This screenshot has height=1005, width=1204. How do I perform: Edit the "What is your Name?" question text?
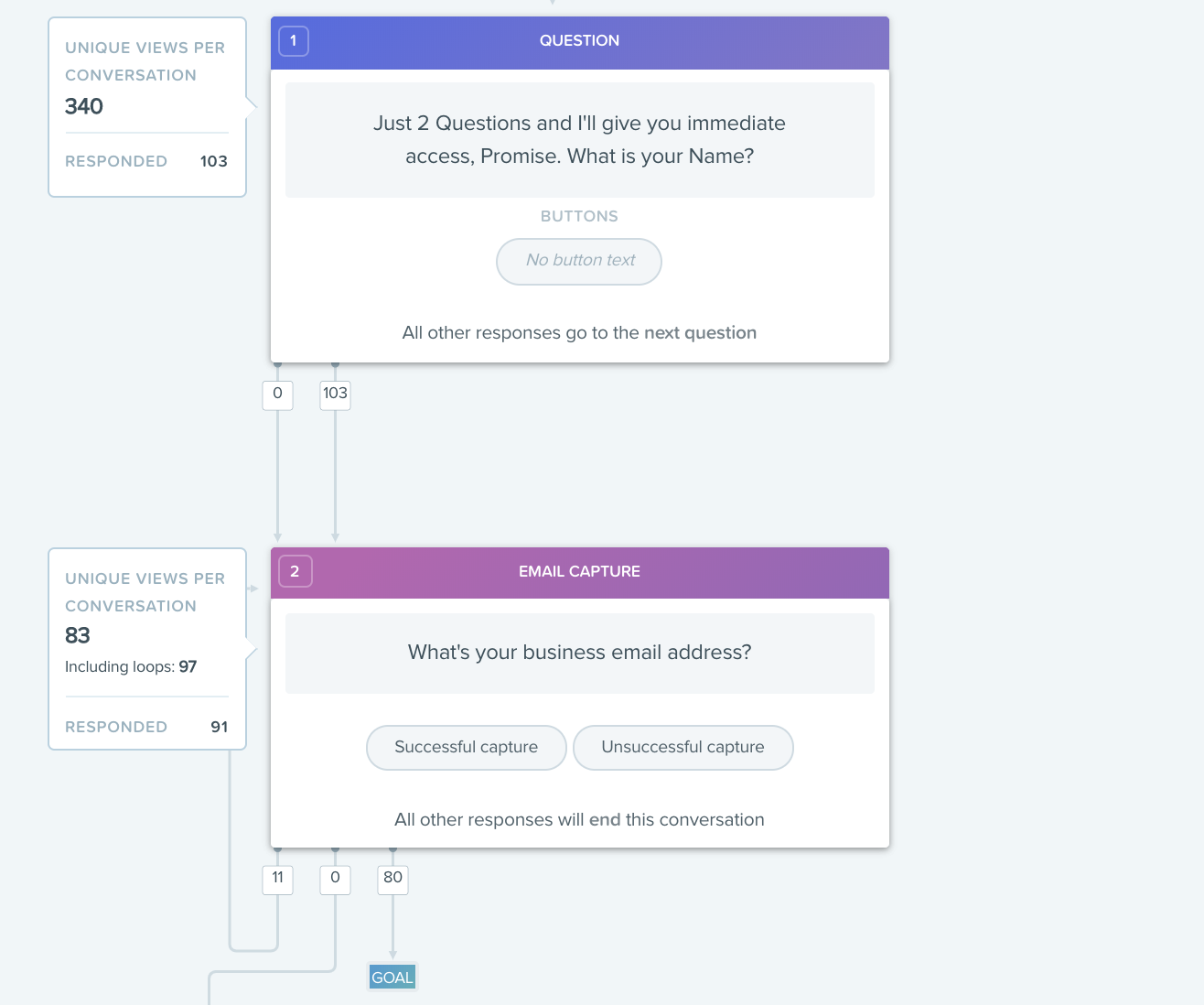click(579, 140)
